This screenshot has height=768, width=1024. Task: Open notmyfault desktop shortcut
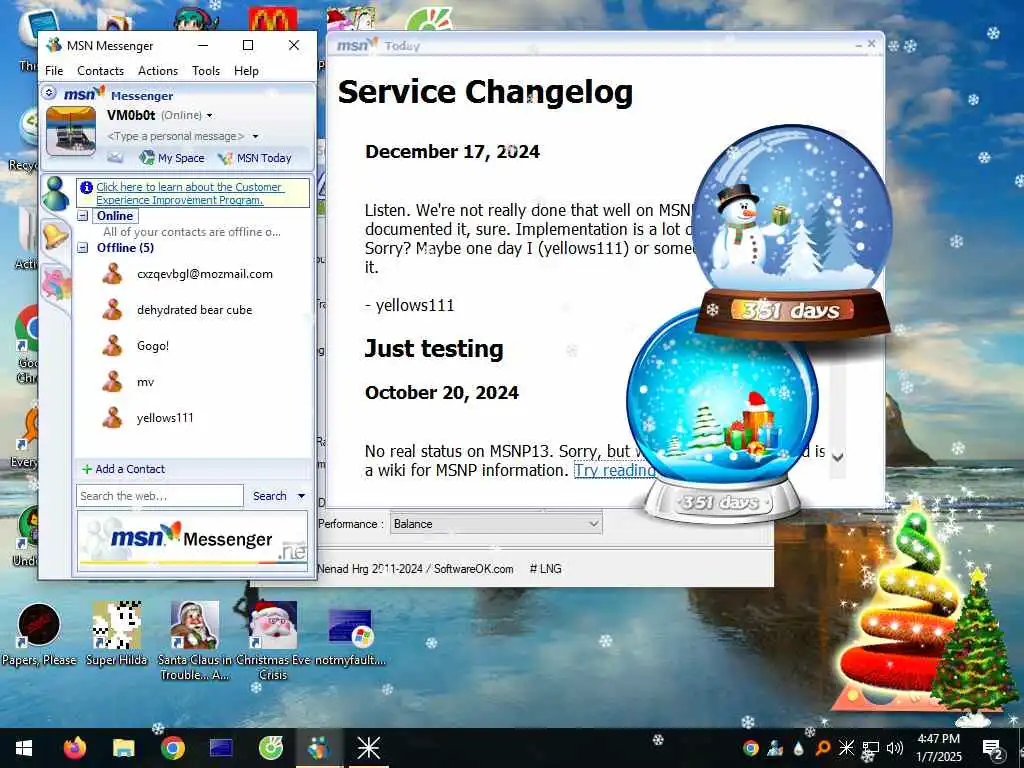[x=351, y=635]
